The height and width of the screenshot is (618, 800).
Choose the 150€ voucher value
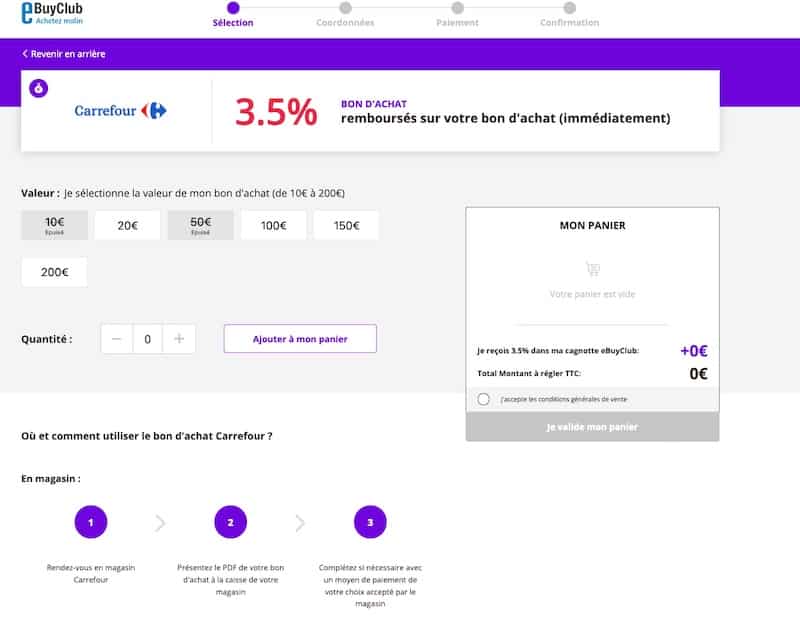346,225
